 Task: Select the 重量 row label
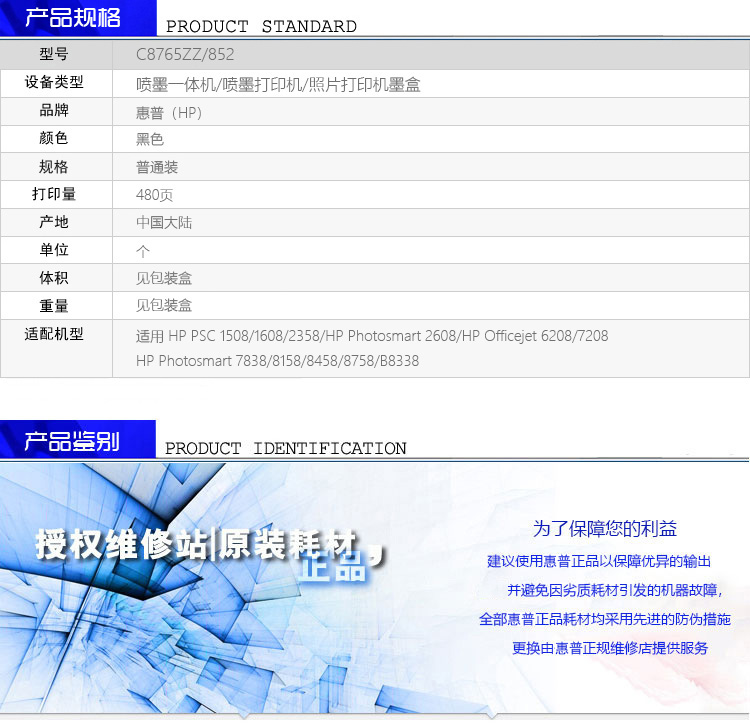pyautogui.click(x=54, y=305)
